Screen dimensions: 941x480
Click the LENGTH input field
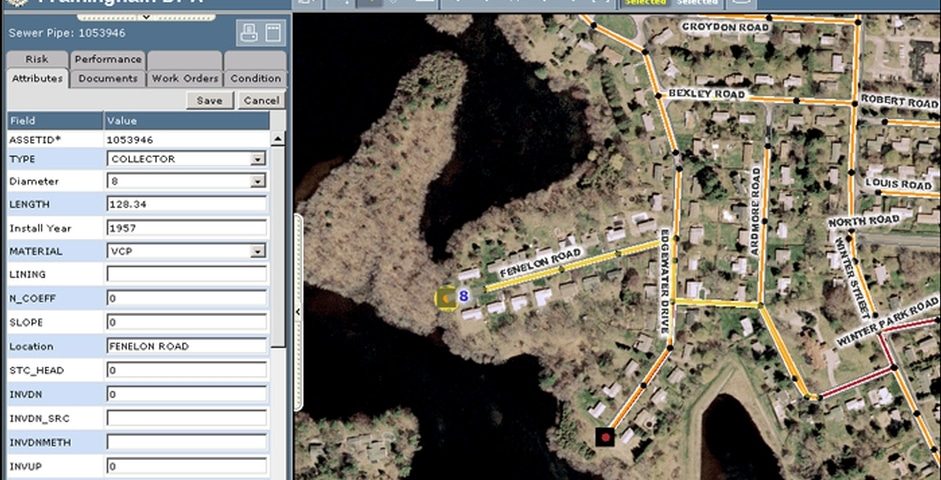pyautogui.click(x=187, y=204)
